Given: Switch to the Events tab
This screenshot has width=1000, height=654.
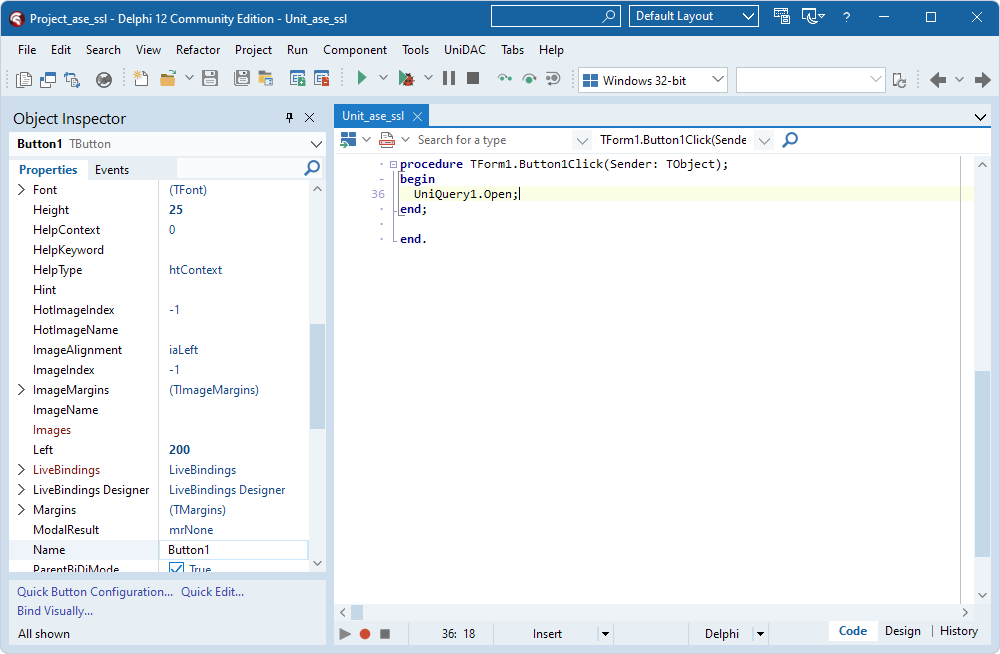Looking at the screenshot, I should pos(112,170).
